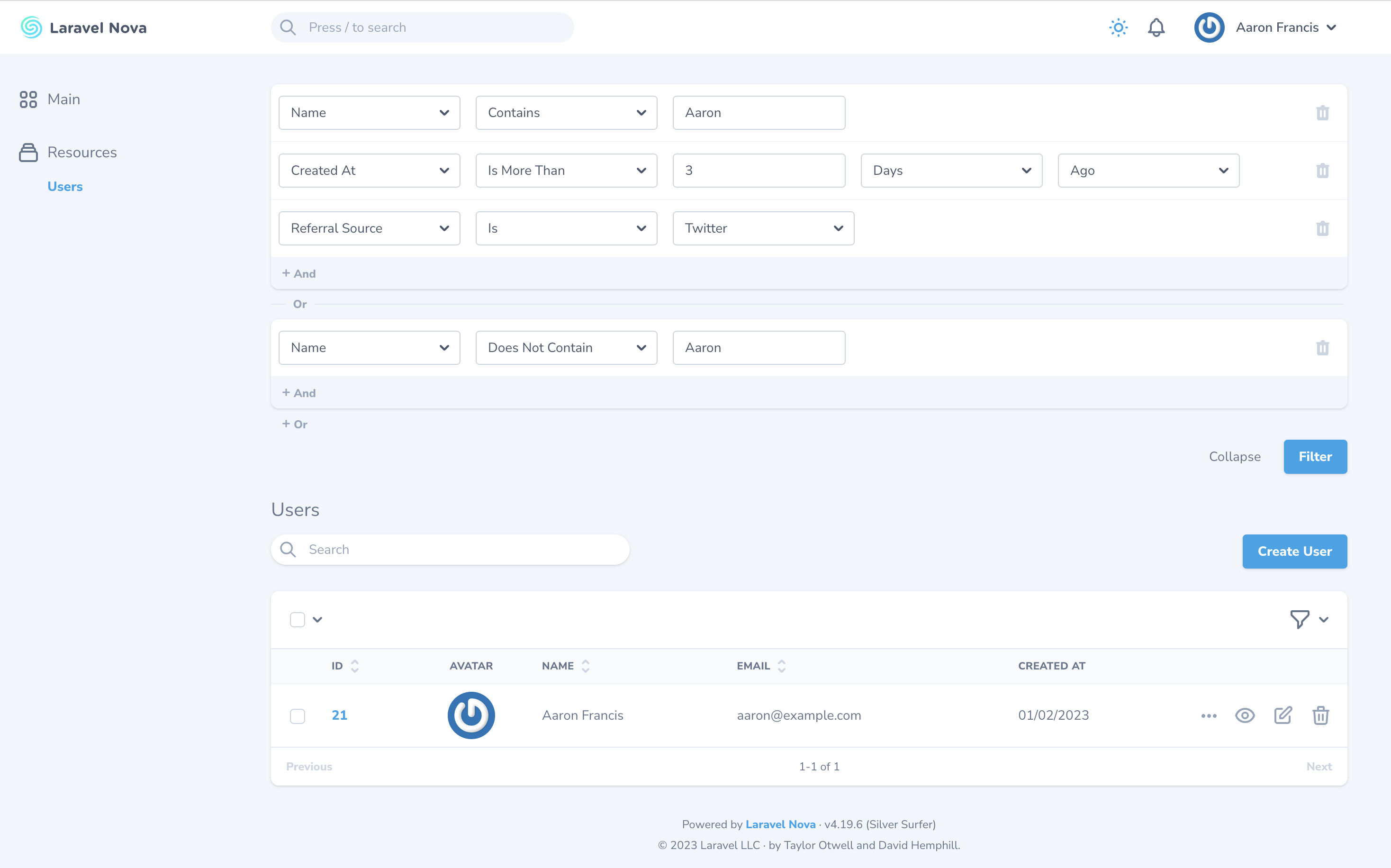Open the Main sidebar section
This screenshot has height=868, width=1391.
63,99
